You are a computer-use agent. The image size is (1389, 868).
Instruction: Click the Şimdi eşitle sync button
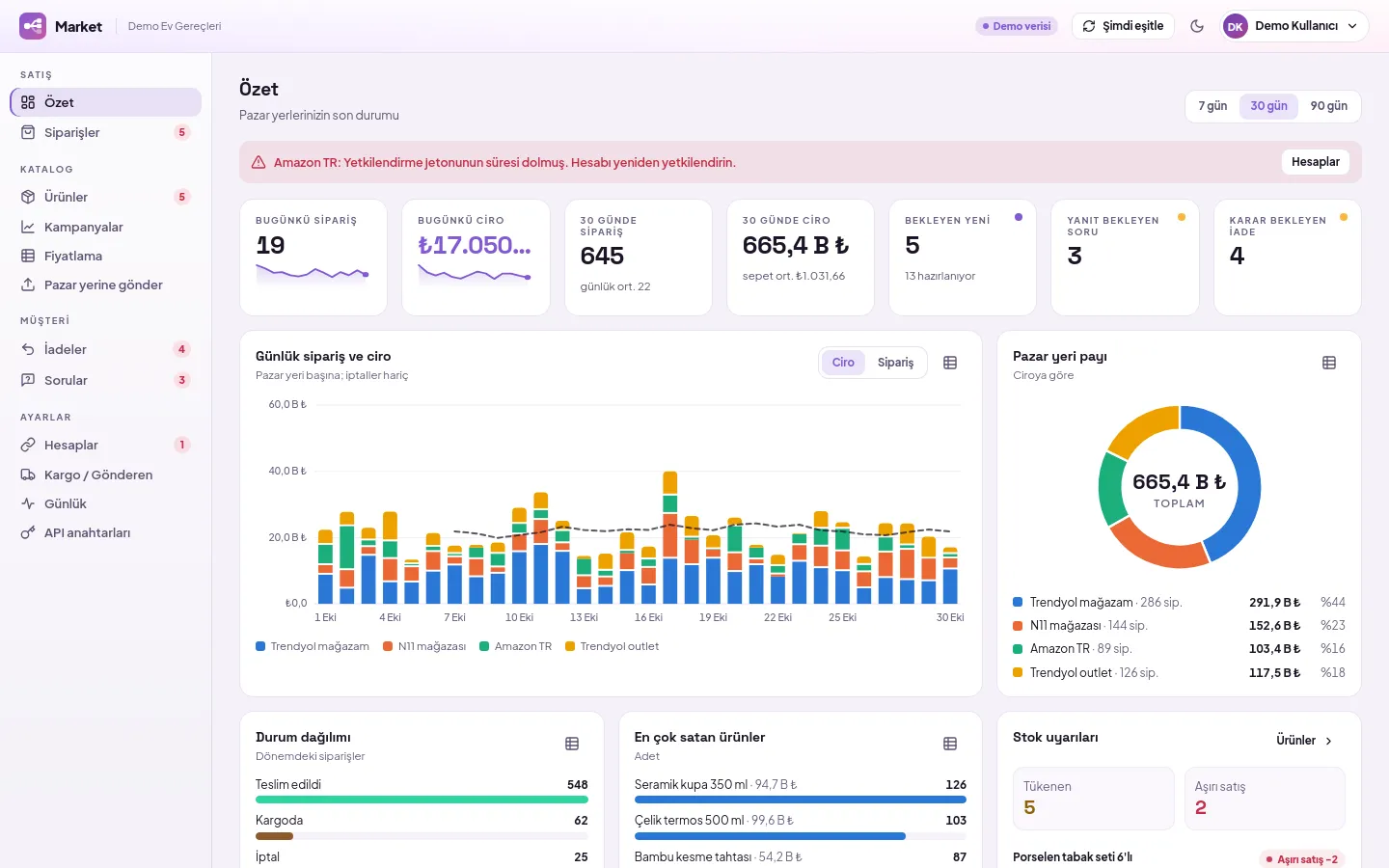[x=1123, y=26]
